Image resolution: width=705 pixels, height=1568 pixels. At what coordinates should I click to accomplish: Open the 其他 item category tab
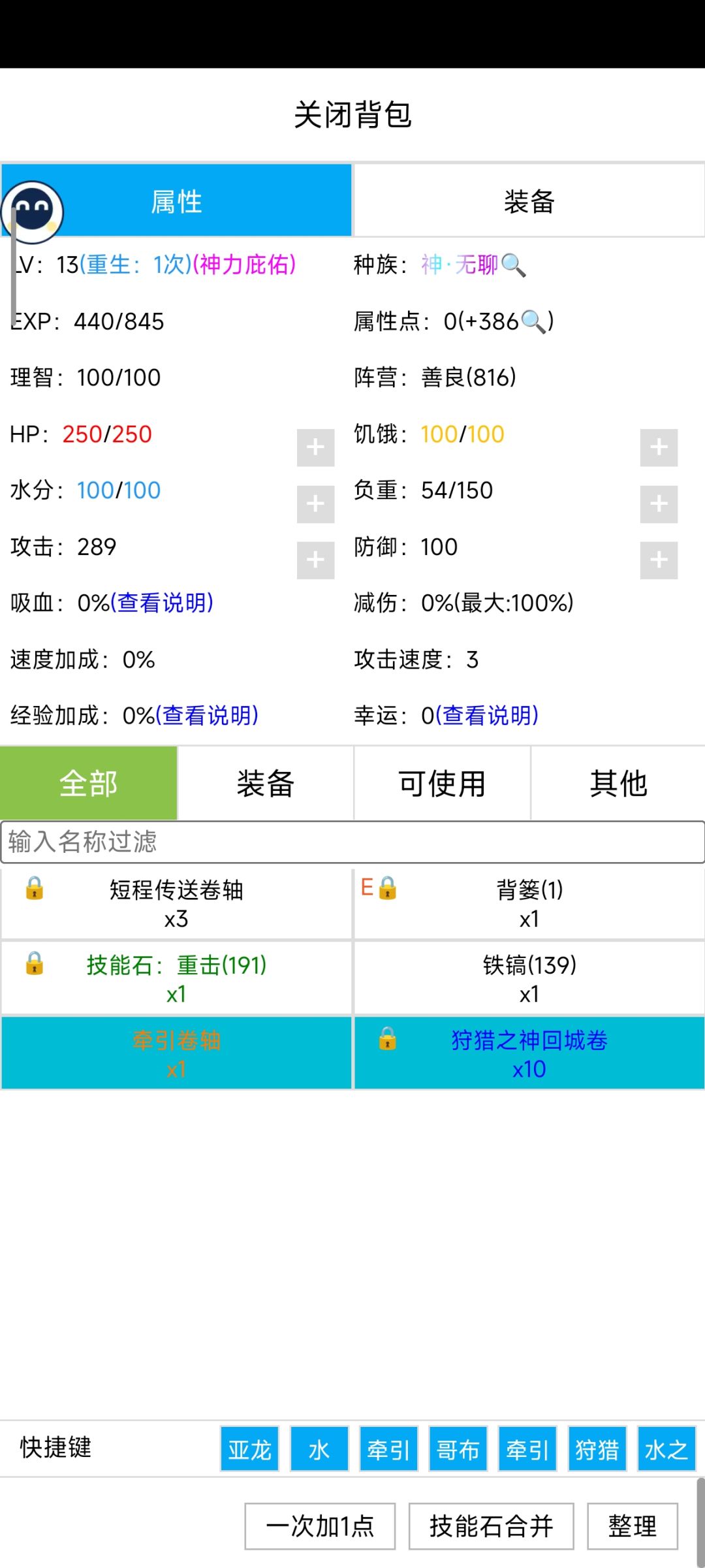(x=618, y=783)
